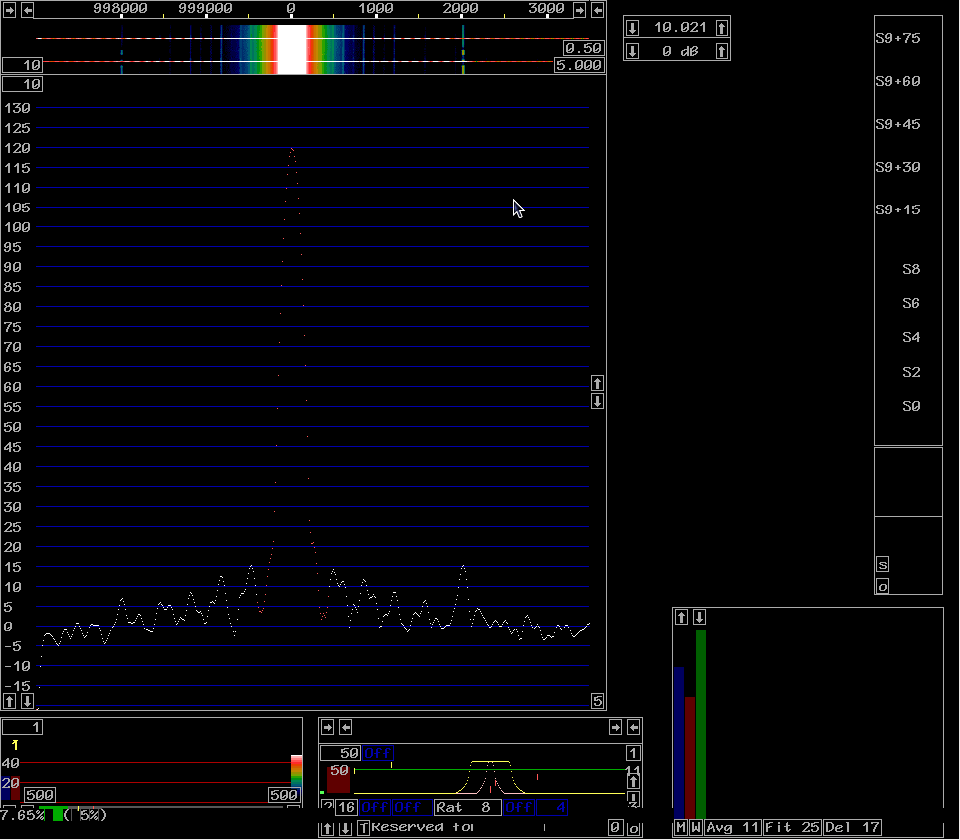The image size is (960, 840).
Task: Click the rainbow color scale bar in the lower-left panel
Action: point(296,770)
